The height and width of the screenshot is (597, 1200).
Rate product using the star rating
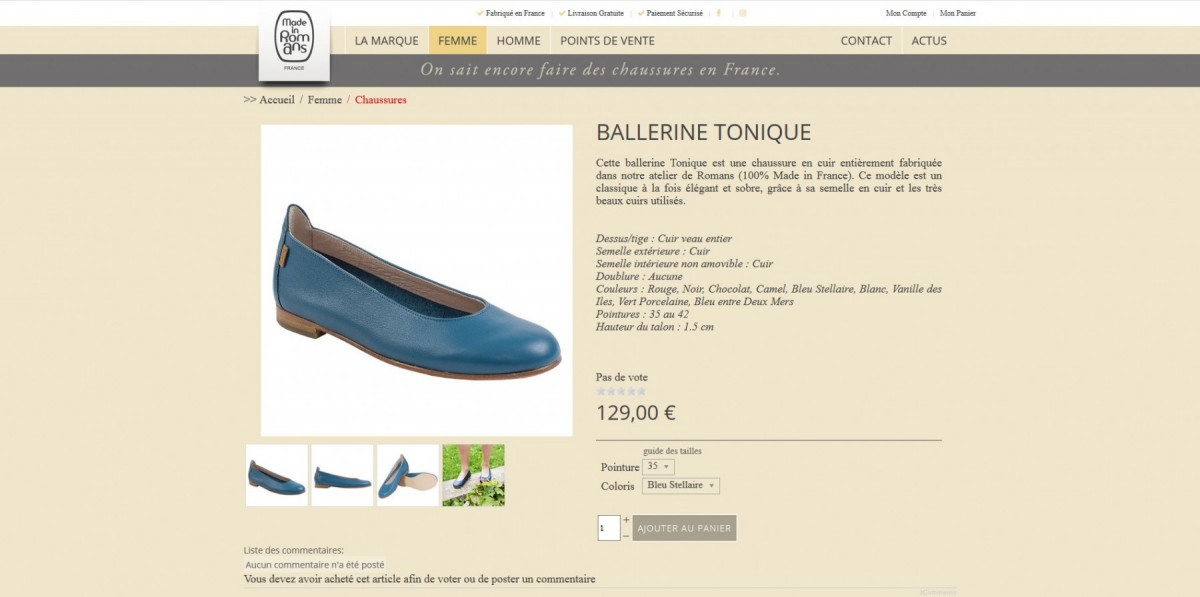coord(621,391)
